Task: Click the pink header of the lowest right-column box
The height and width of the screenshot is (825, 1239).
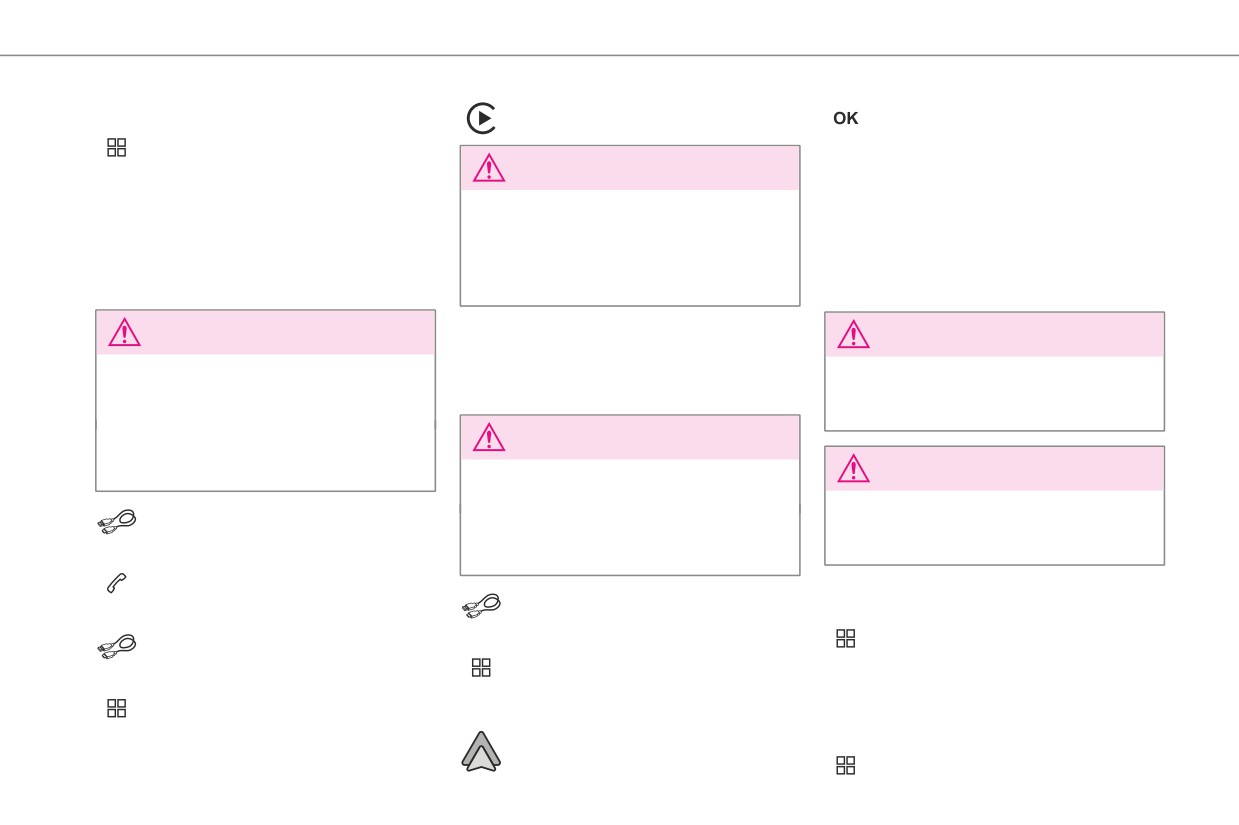Action: point(994,468)
